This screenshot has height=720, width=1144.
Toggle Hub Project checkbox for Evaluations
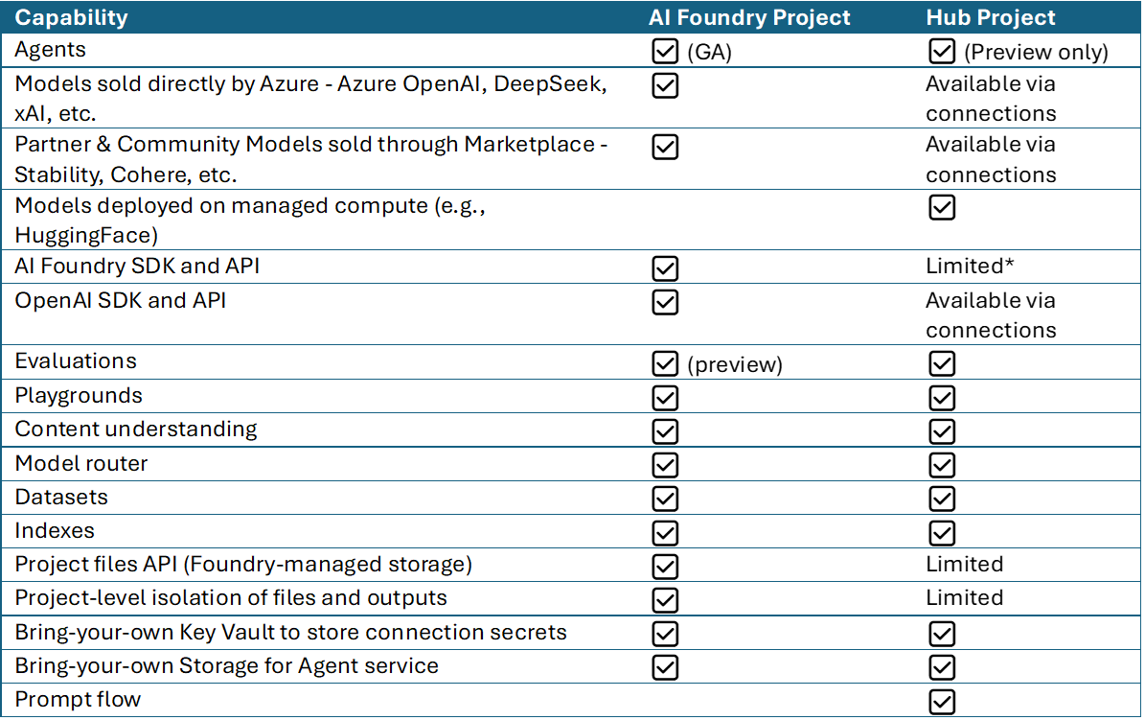[x=942, y=363]
